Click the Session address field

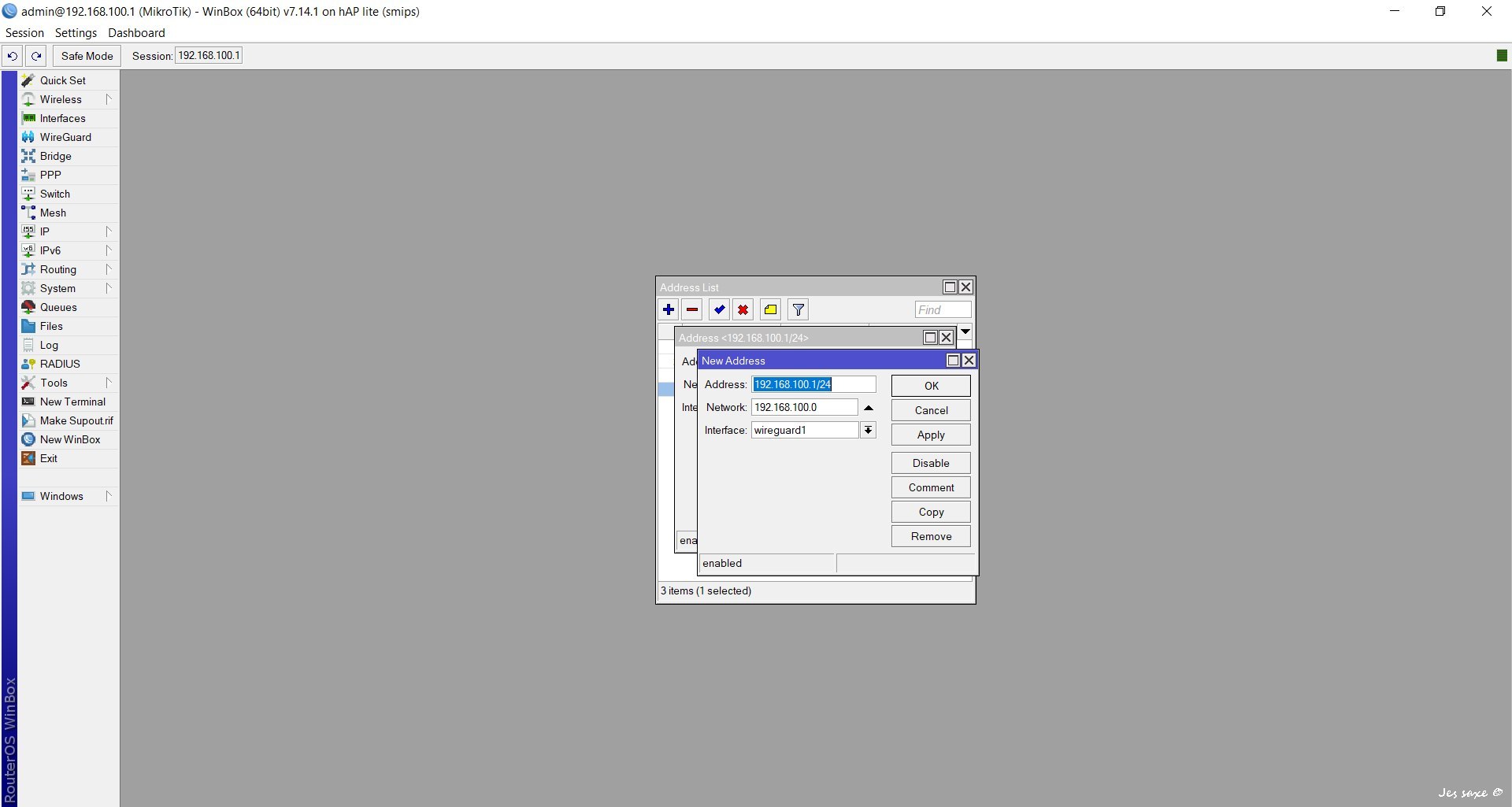[209, 55]
